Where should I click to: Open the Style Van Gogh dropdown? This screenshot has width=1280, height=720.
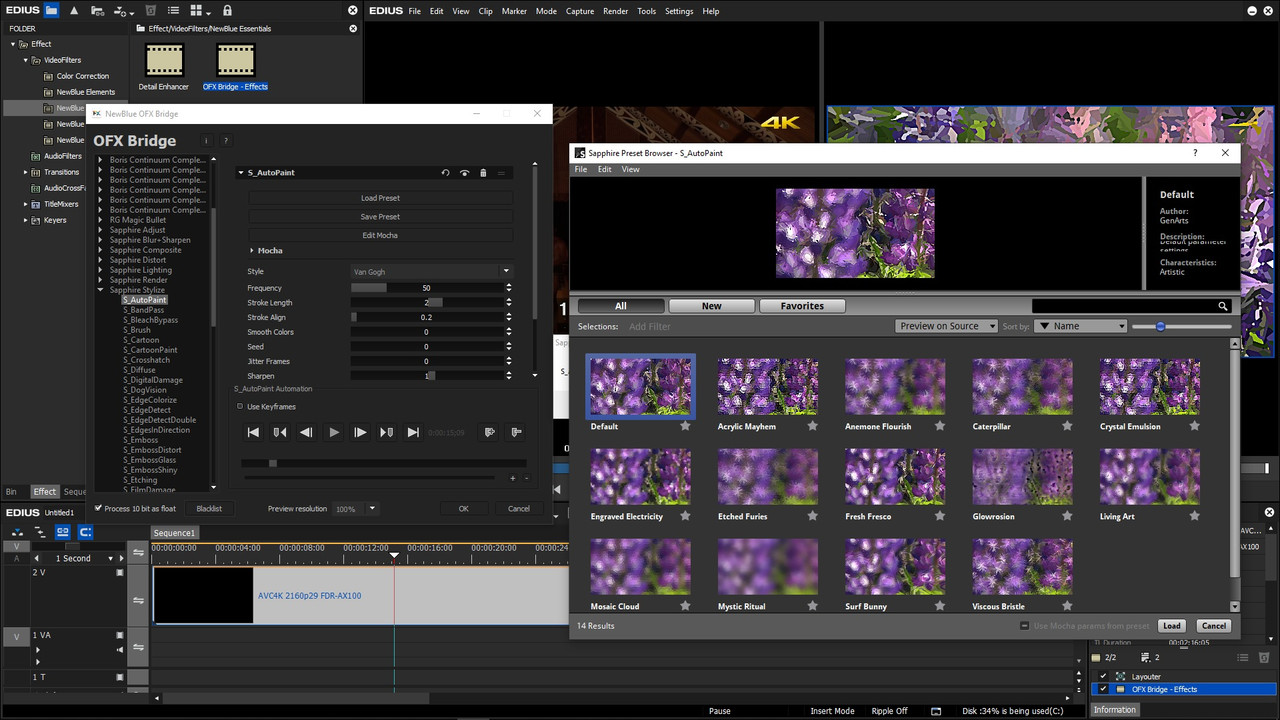(x=431, y=271)
